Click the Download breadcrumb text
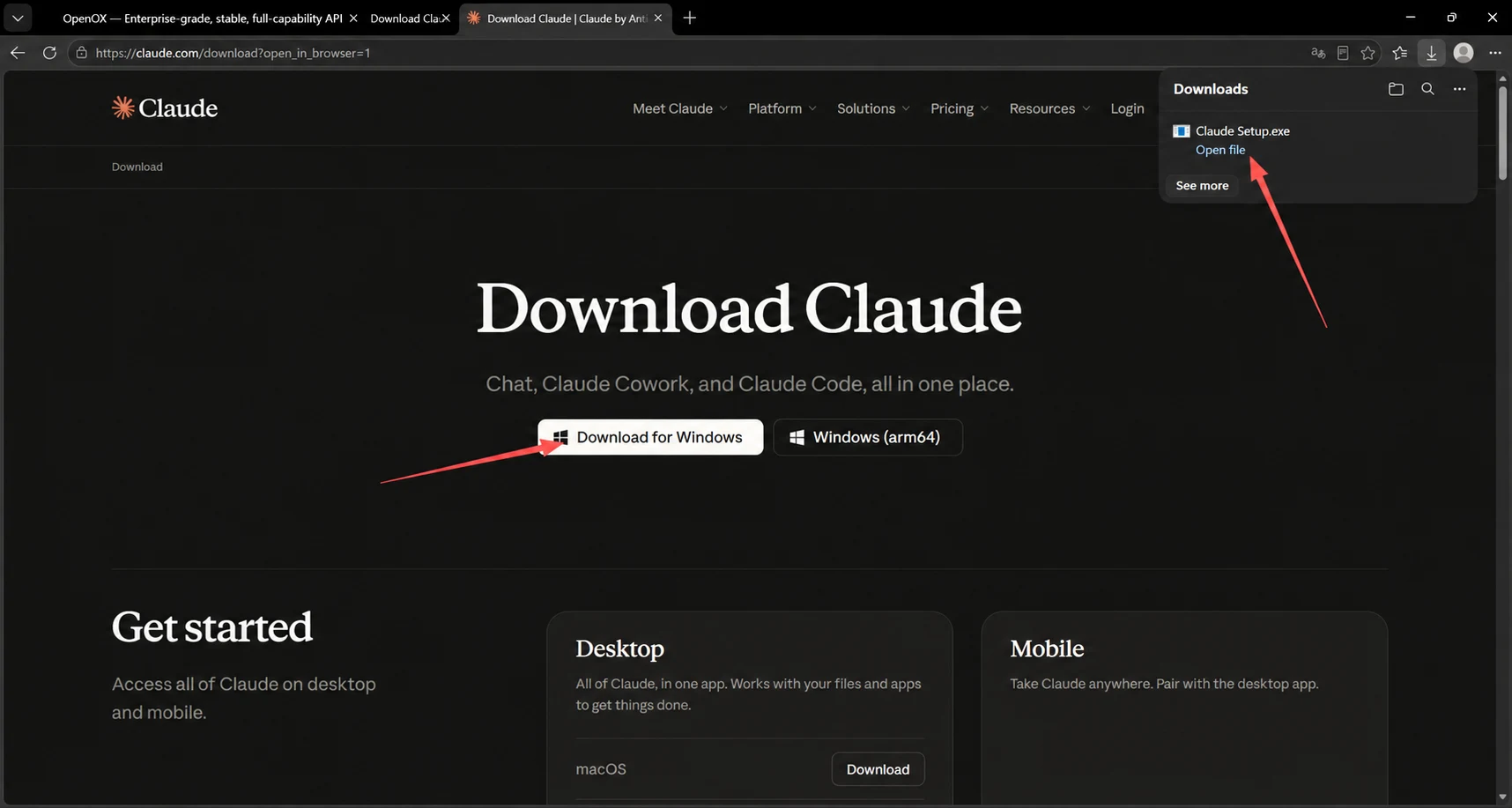This screenshot has width=1512, height=808. (x=137, y=167)
